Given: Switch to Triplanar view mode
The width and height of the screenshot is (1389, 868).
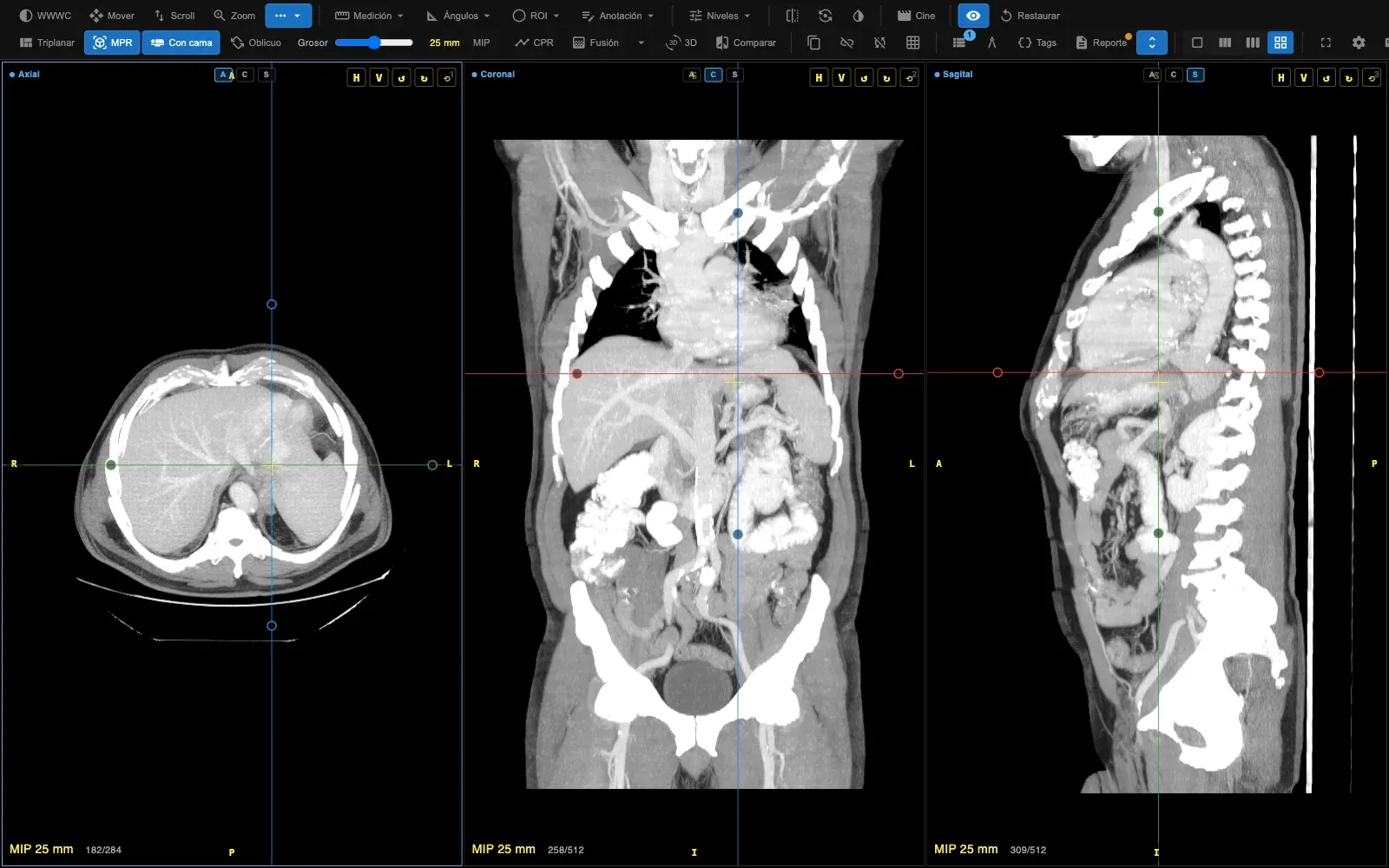Looking at the screenshot, I should 47,43.
